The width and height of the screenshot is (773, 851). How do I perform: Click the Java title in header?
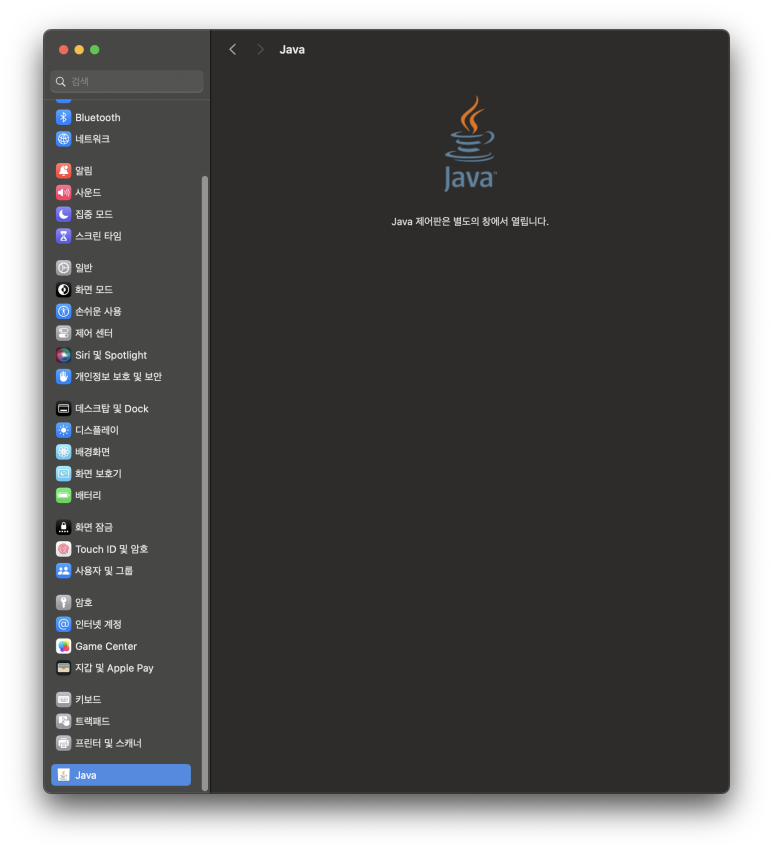click(292, 49)
